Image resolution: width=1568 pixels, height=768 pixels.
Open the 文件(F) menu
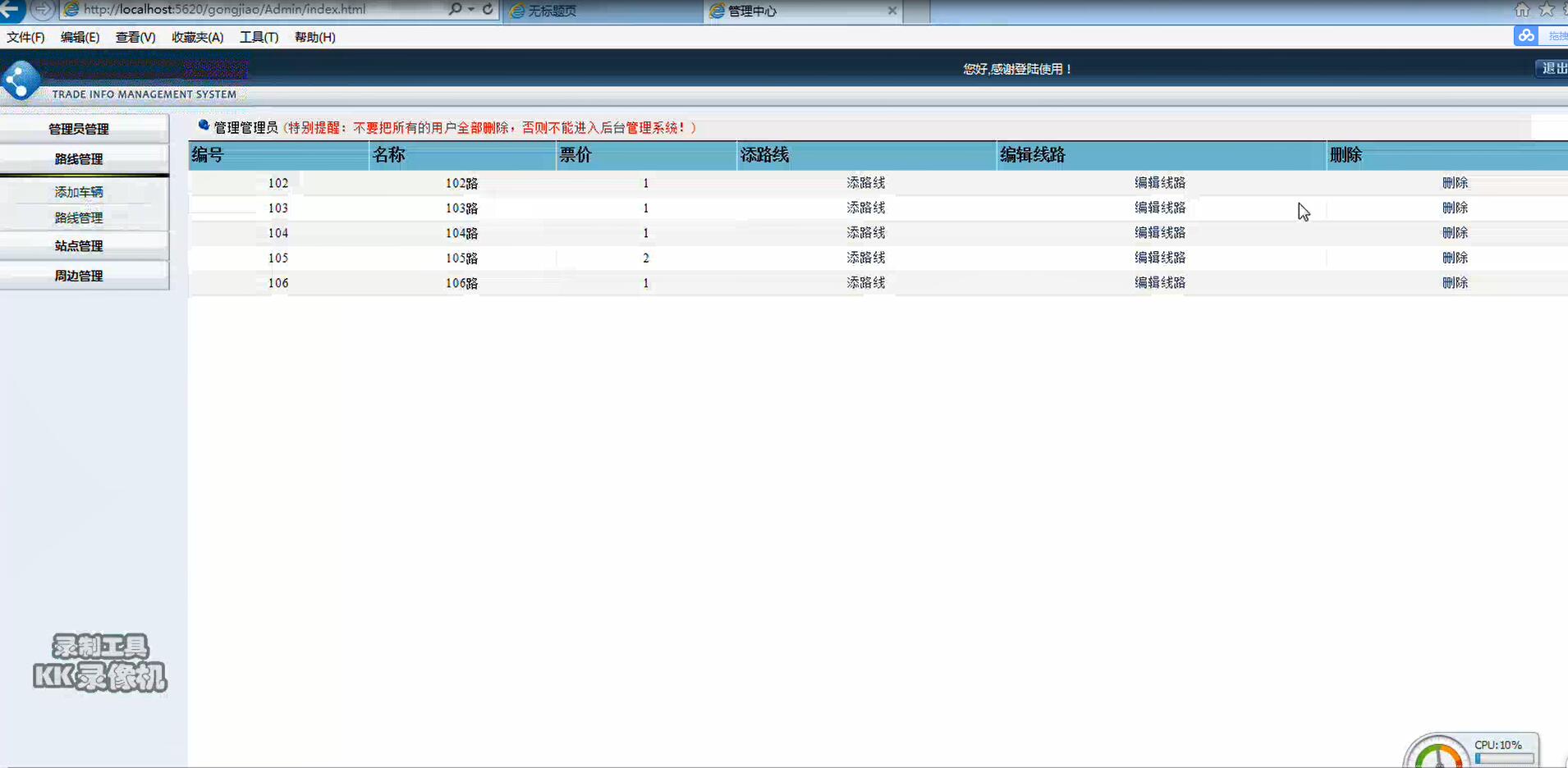[x=25, y=37]
